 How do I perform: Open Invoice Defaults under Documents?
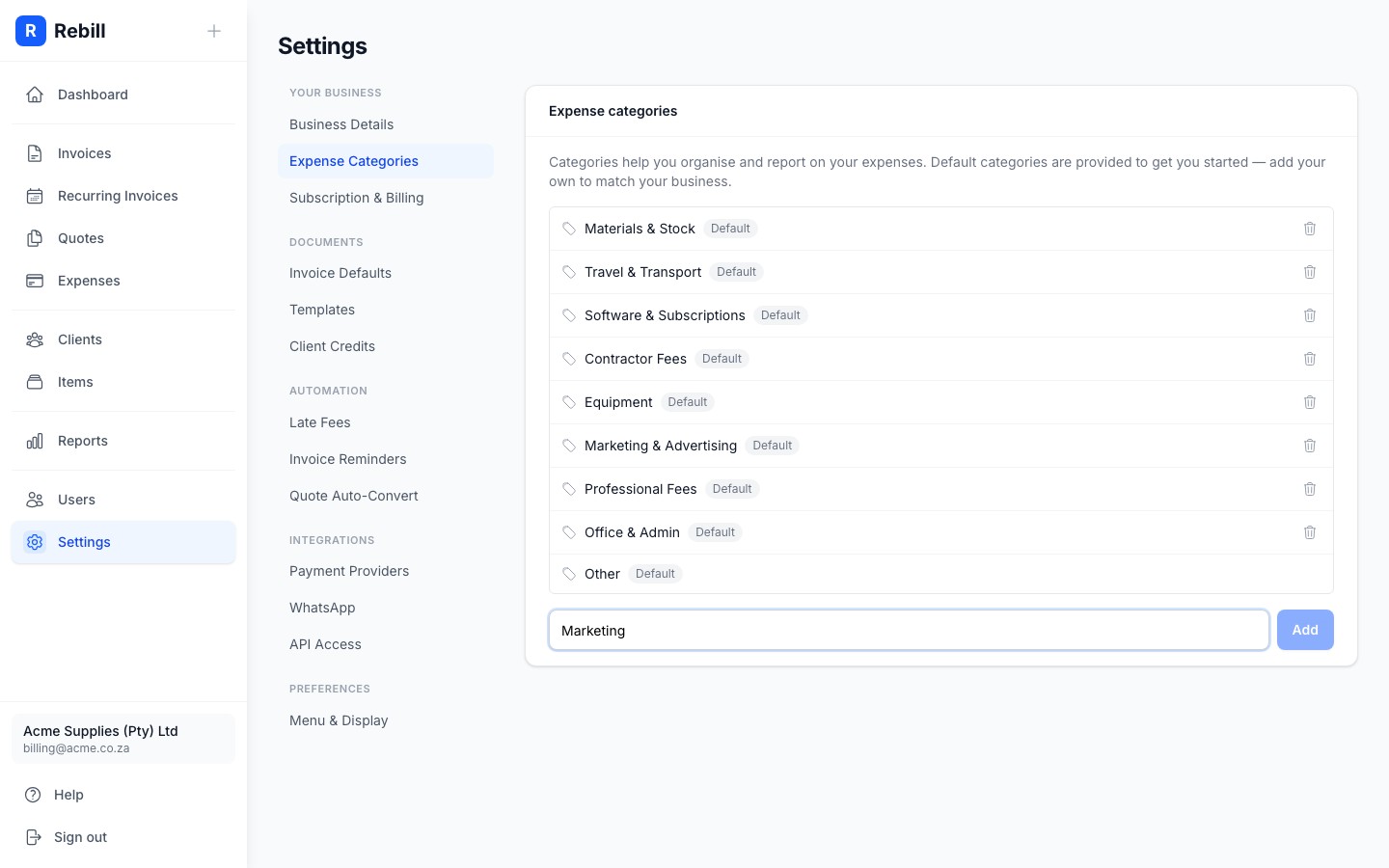click(x=340, y=273)
